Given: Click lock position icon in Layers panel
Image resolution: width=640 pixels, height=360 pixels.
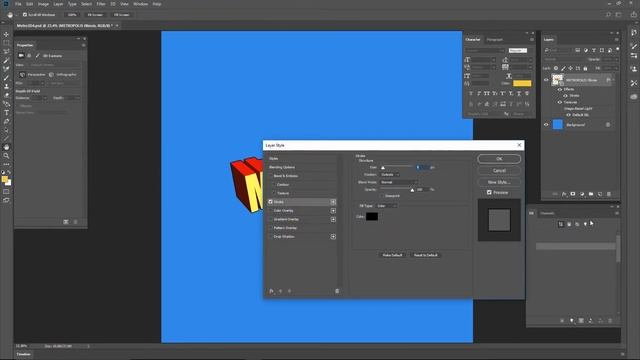Looking at the screenshot, I should pos(571,68).
